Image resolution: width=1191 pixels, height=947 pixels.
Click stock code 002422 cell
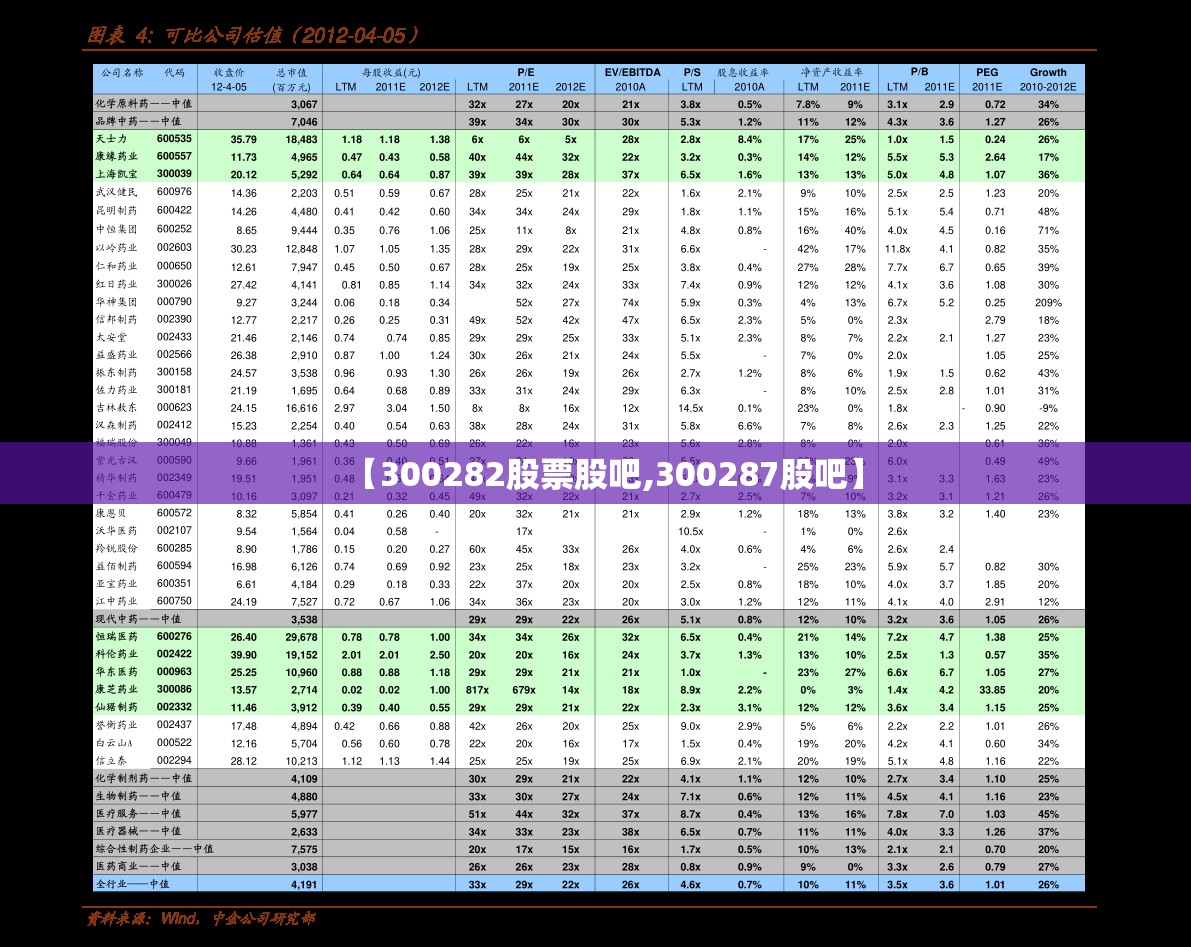[x=174, y=654]
